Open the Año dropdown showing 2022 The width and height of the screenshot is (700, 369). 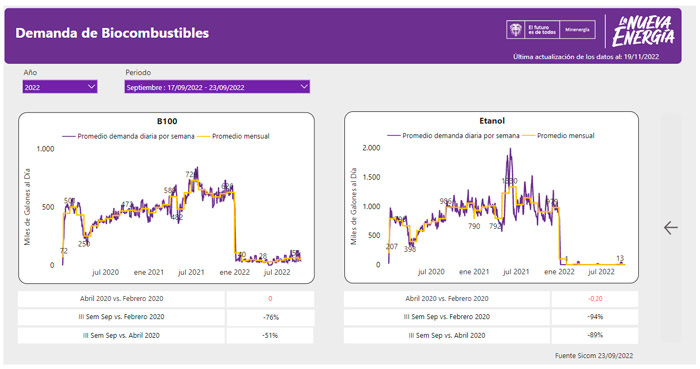[x=60, y=87]
